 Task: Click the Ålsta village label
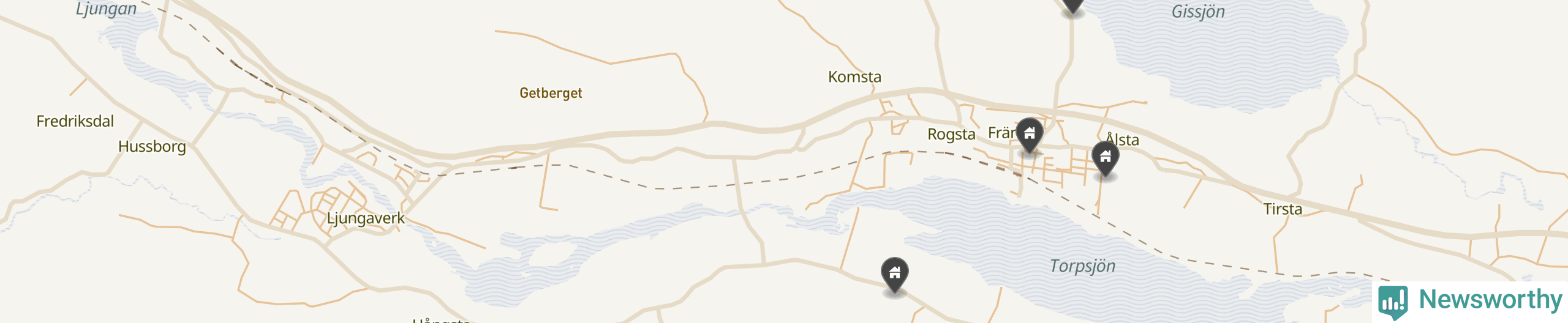pyautogui.click(x=1122, y=139)
